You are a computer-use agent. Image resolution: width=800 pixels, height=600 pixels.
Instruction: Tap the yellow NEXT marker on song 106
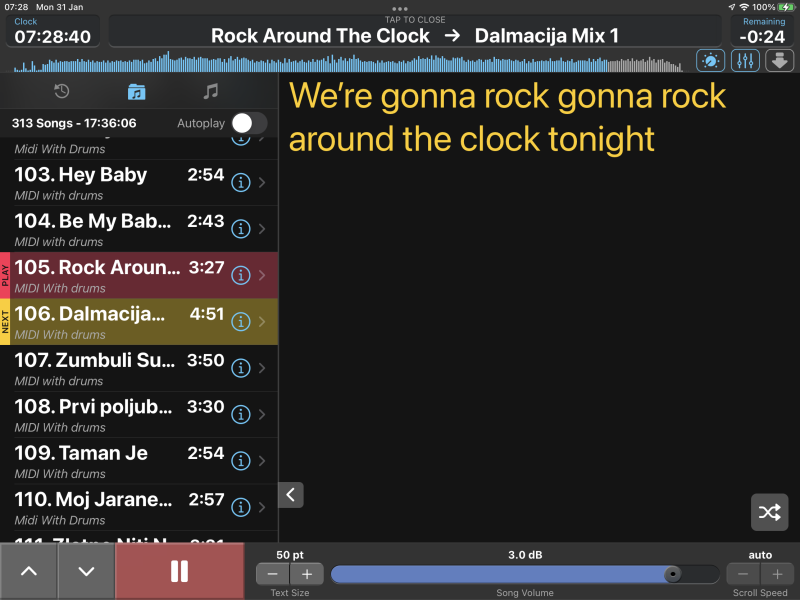[x=5, y=322]
